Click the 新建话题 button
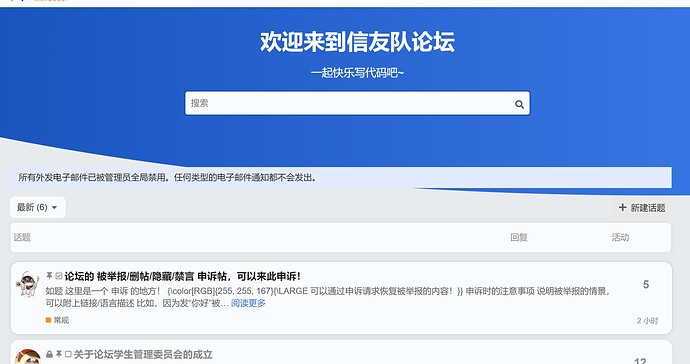 click(x=642, y=207)
